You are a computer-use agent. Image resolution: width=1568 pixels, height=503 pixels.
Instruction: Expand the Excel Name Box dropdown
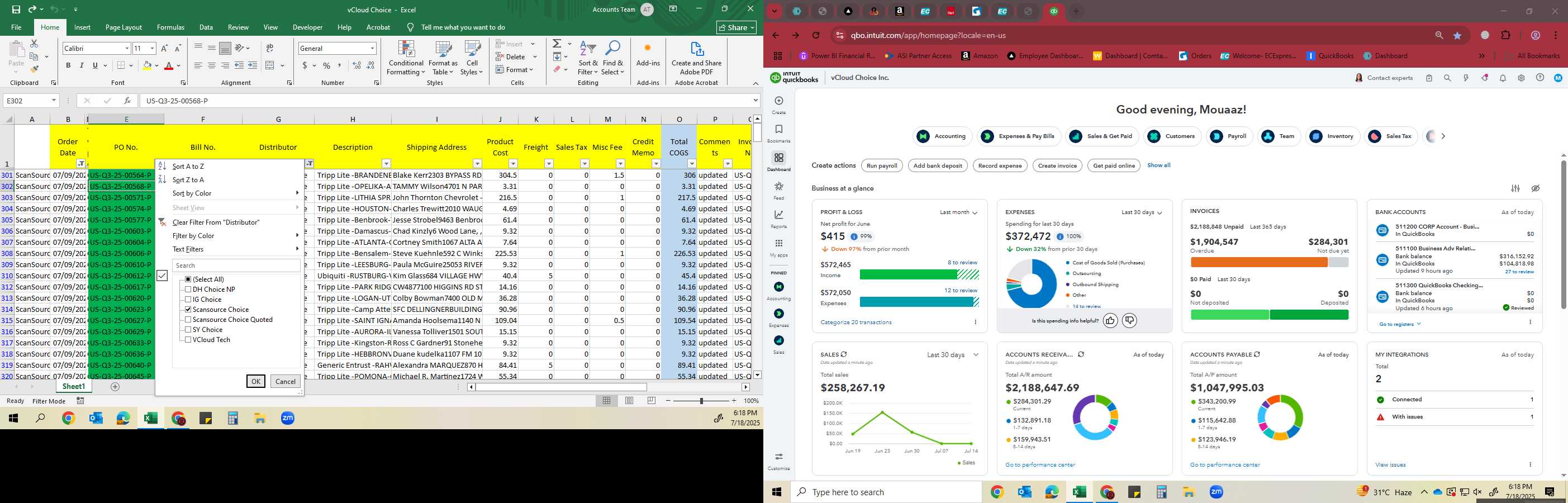coord(54,101)
